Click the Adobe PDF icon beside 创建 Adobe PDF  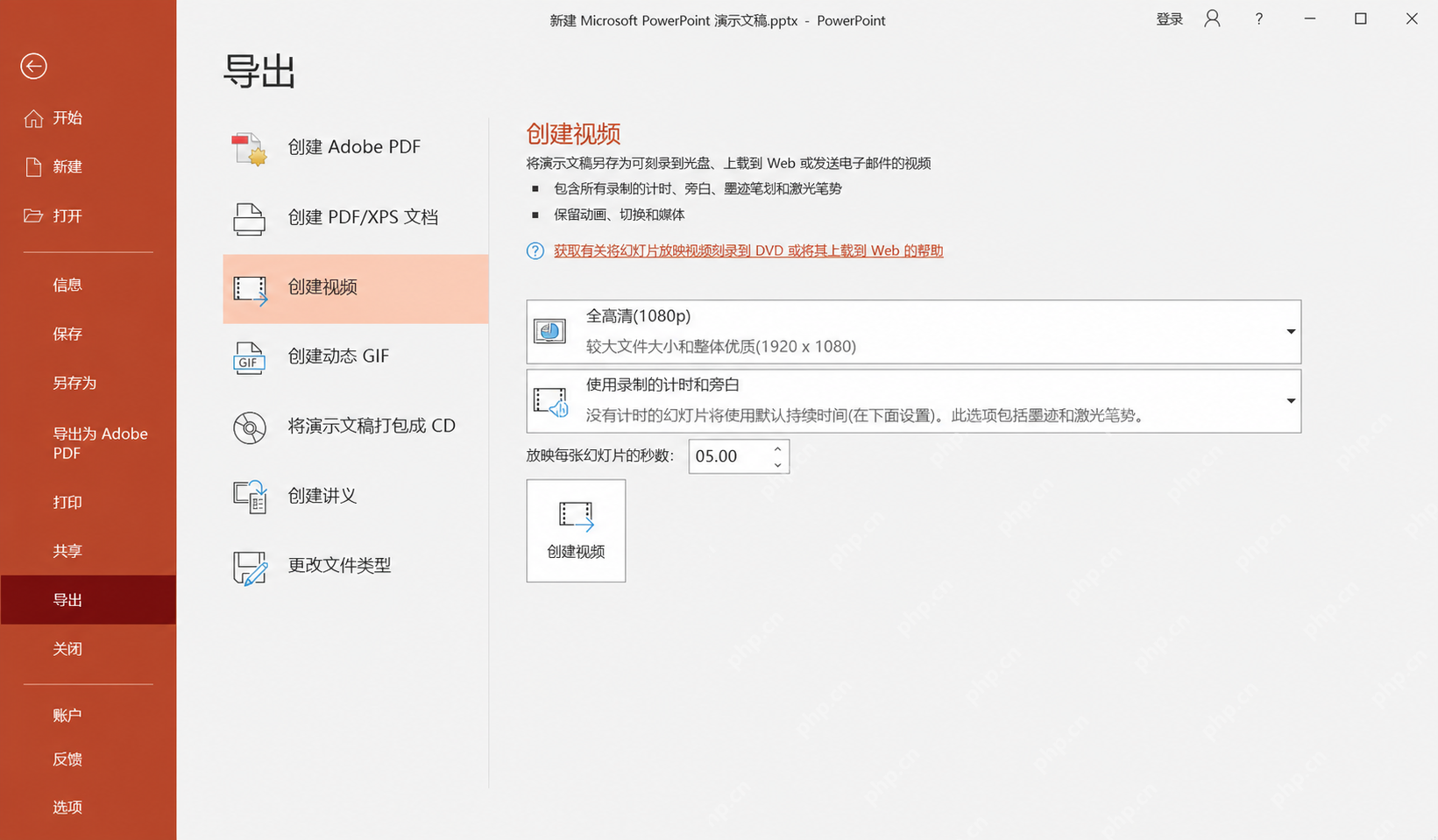[249, 148]
